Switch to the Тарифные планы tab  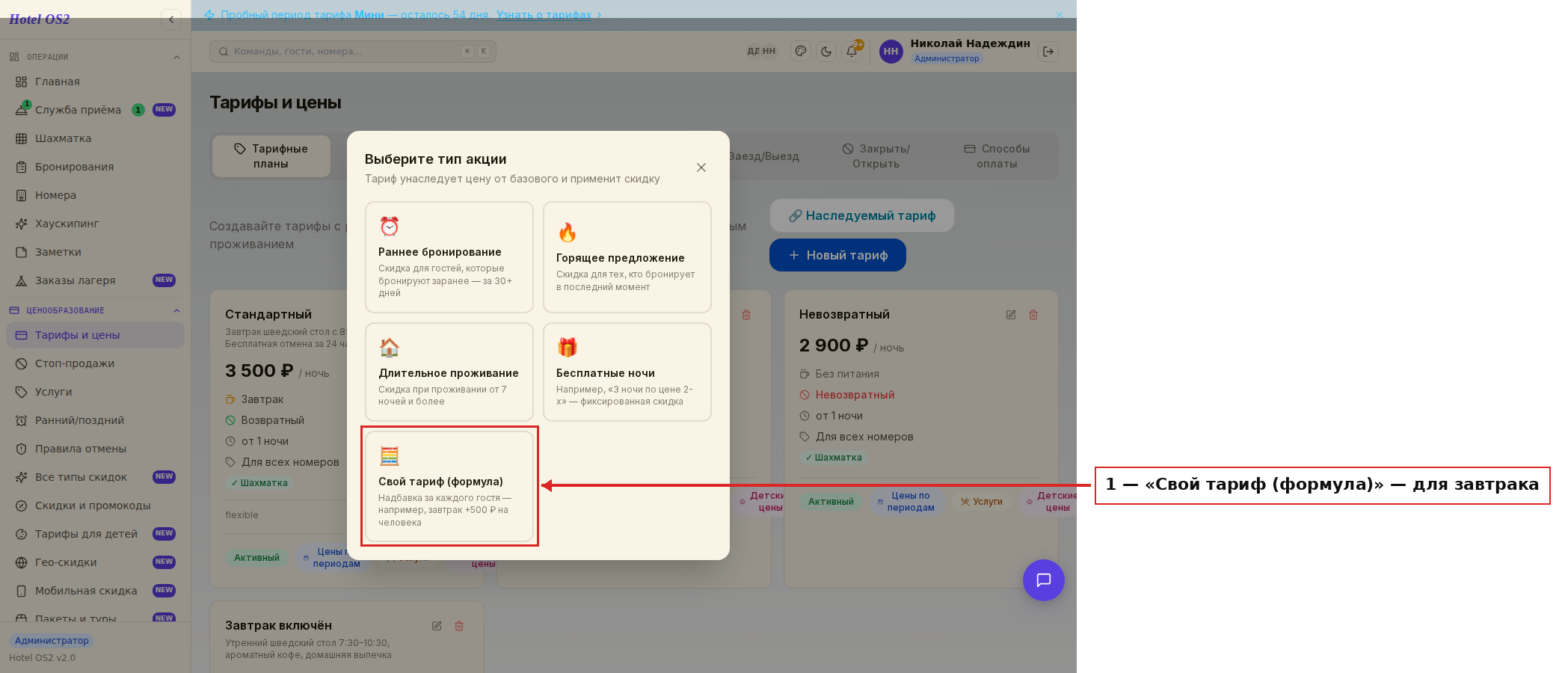pyautogui.click(x=271, y=156)
